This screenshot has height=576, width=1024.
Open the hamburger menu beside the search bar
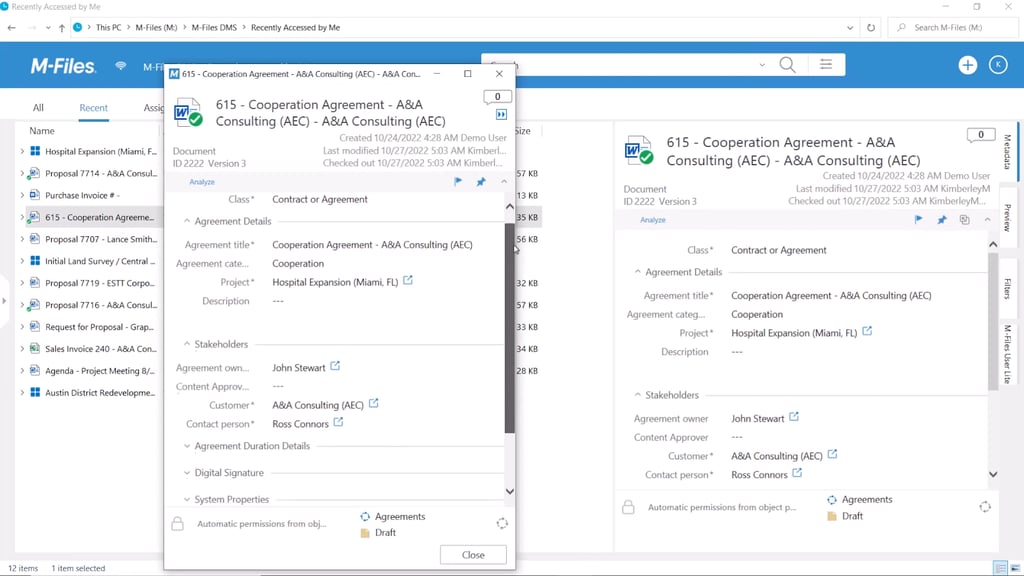coord(827,64)
